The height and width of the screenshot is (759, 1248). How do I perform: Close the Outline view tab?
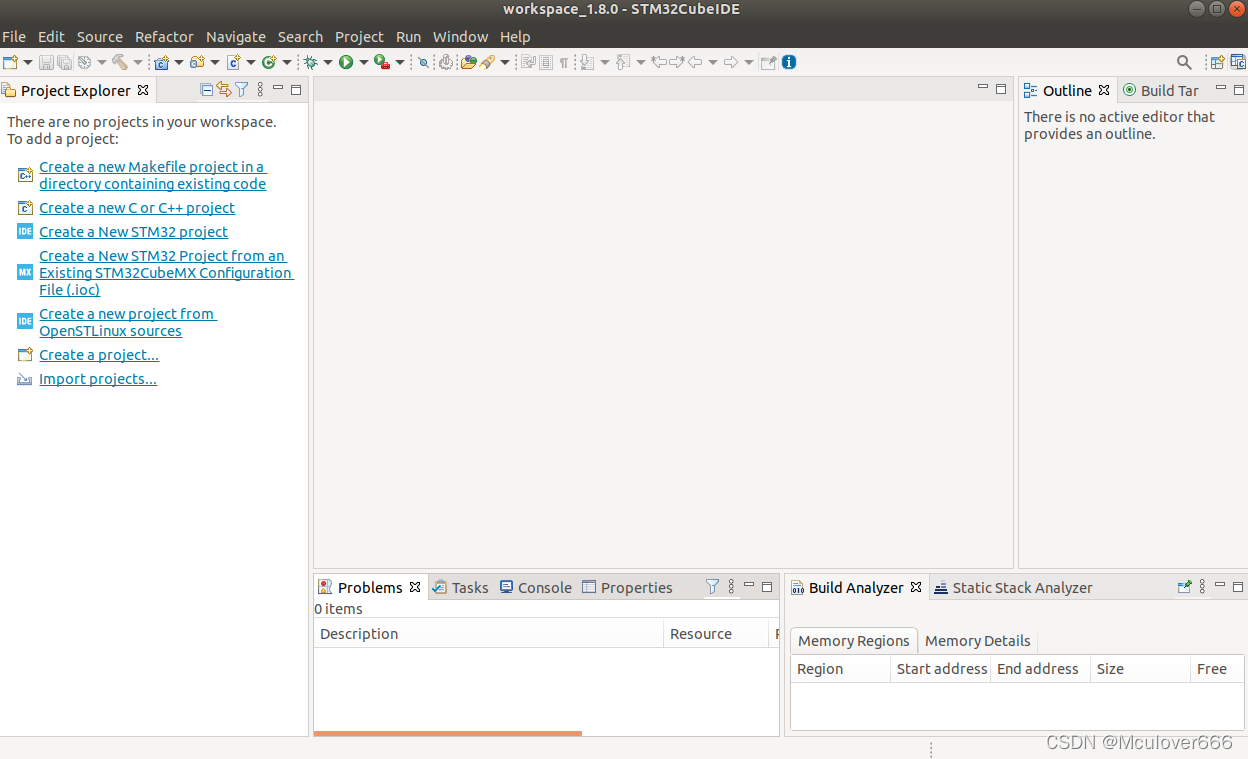point(1104,90)
